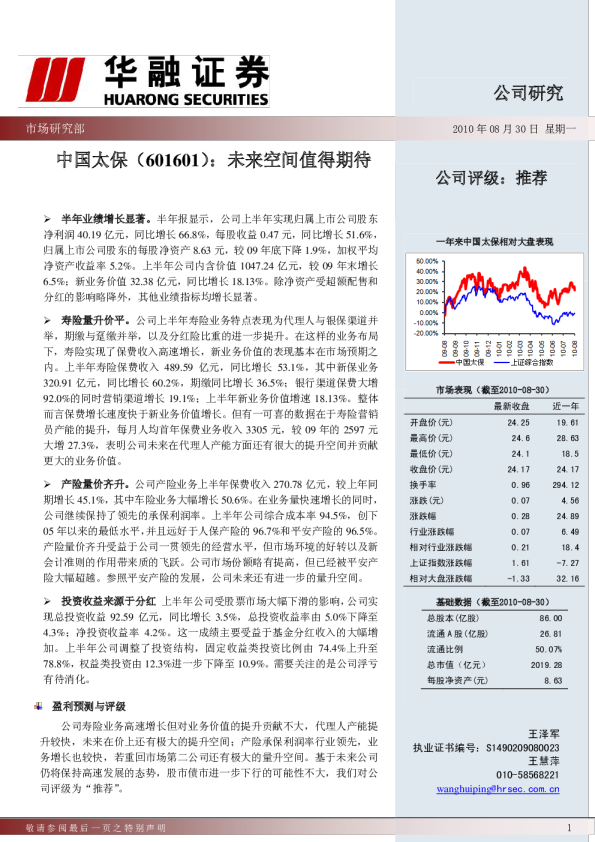The image size is (595, 842).
Task: Select phone number 010-58568221
Action: [x=527, y=775]
